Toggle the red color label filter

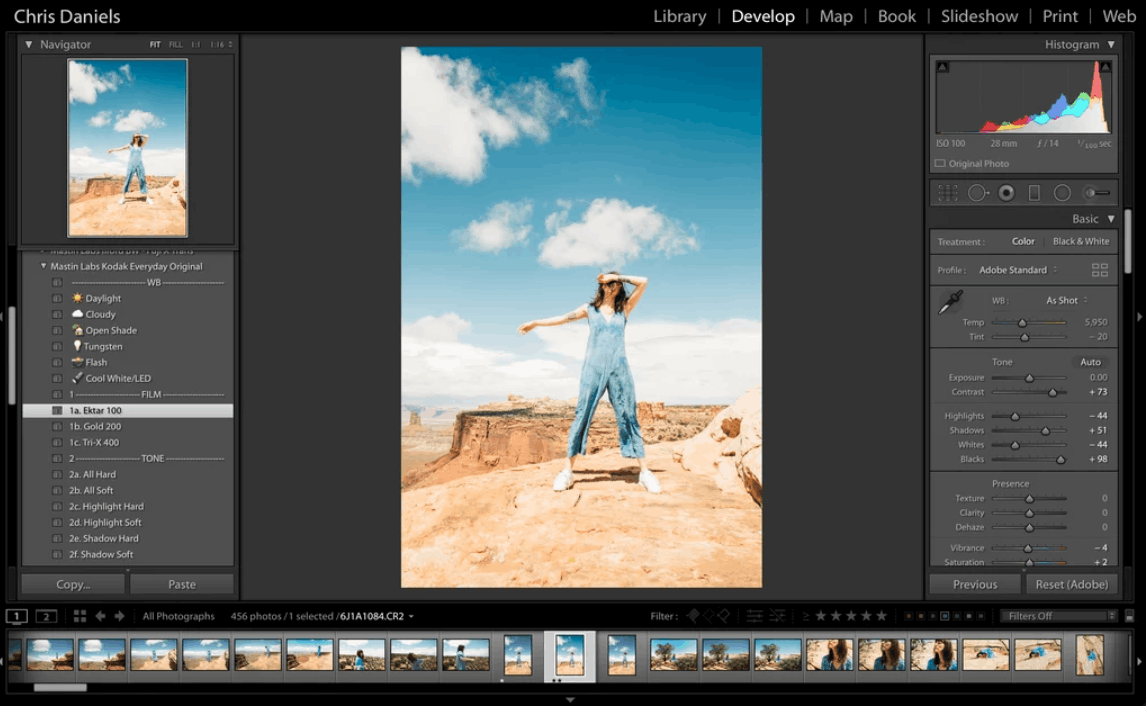(x=908, y=616)
